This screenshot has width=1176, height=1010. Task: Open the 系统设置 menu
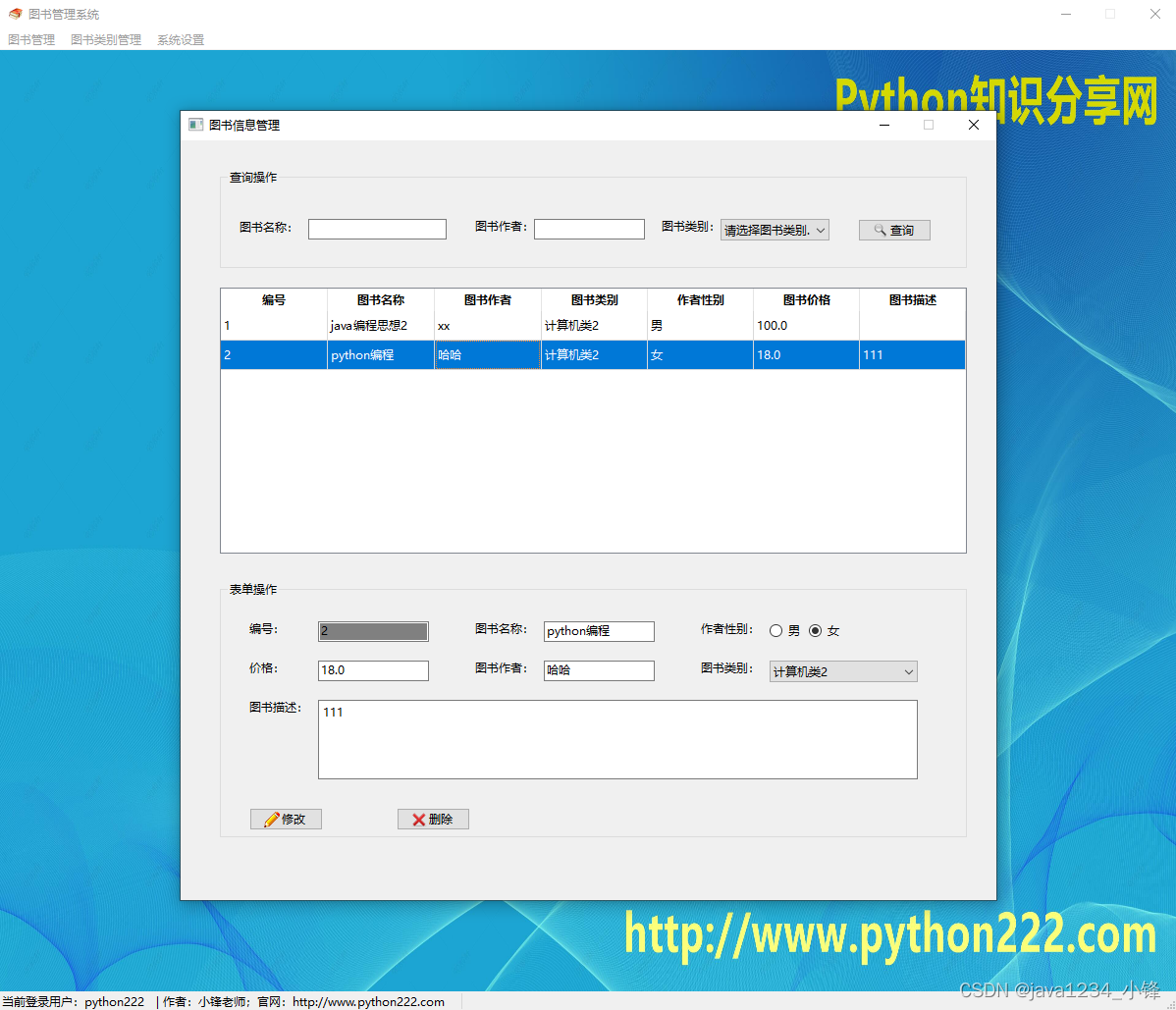[181, 39]
